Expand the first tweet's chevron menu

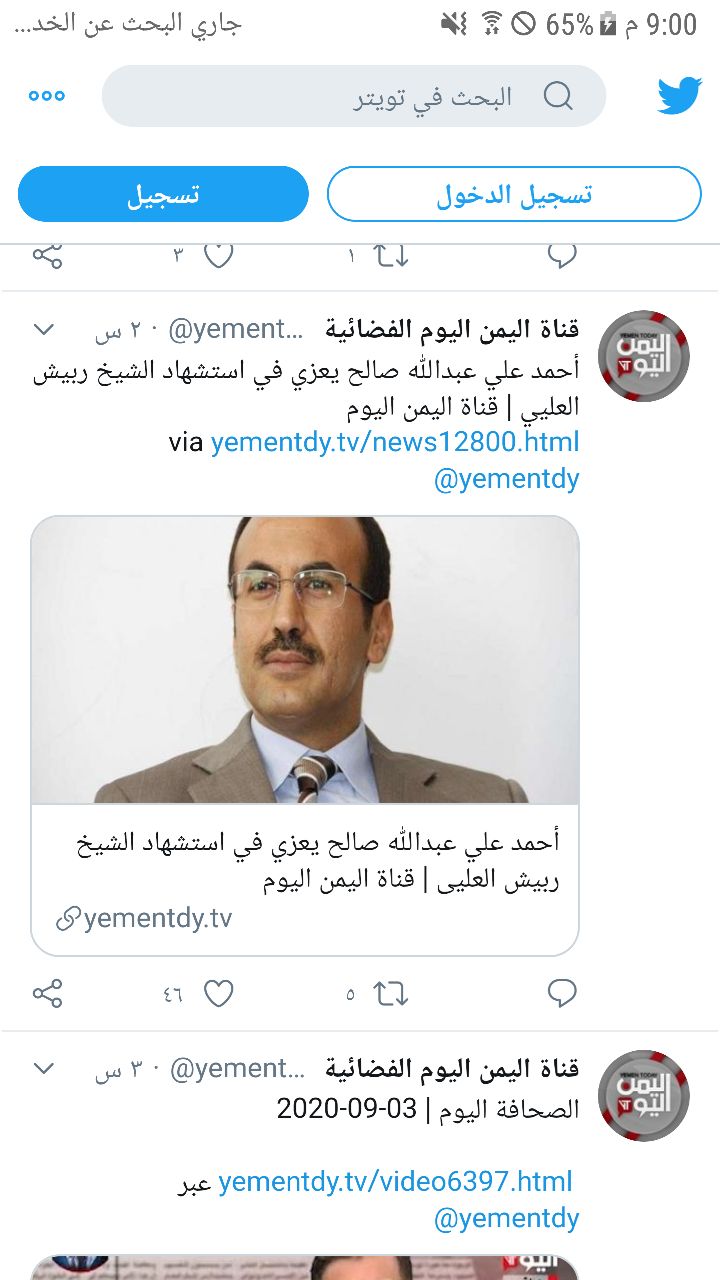pyautogui.click(x=44, y=328)
